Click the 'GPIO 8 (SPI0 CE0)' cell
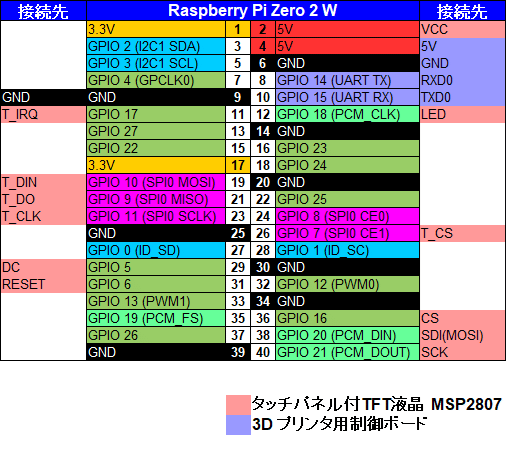506x452 pixels. click(x=347, y=216)
